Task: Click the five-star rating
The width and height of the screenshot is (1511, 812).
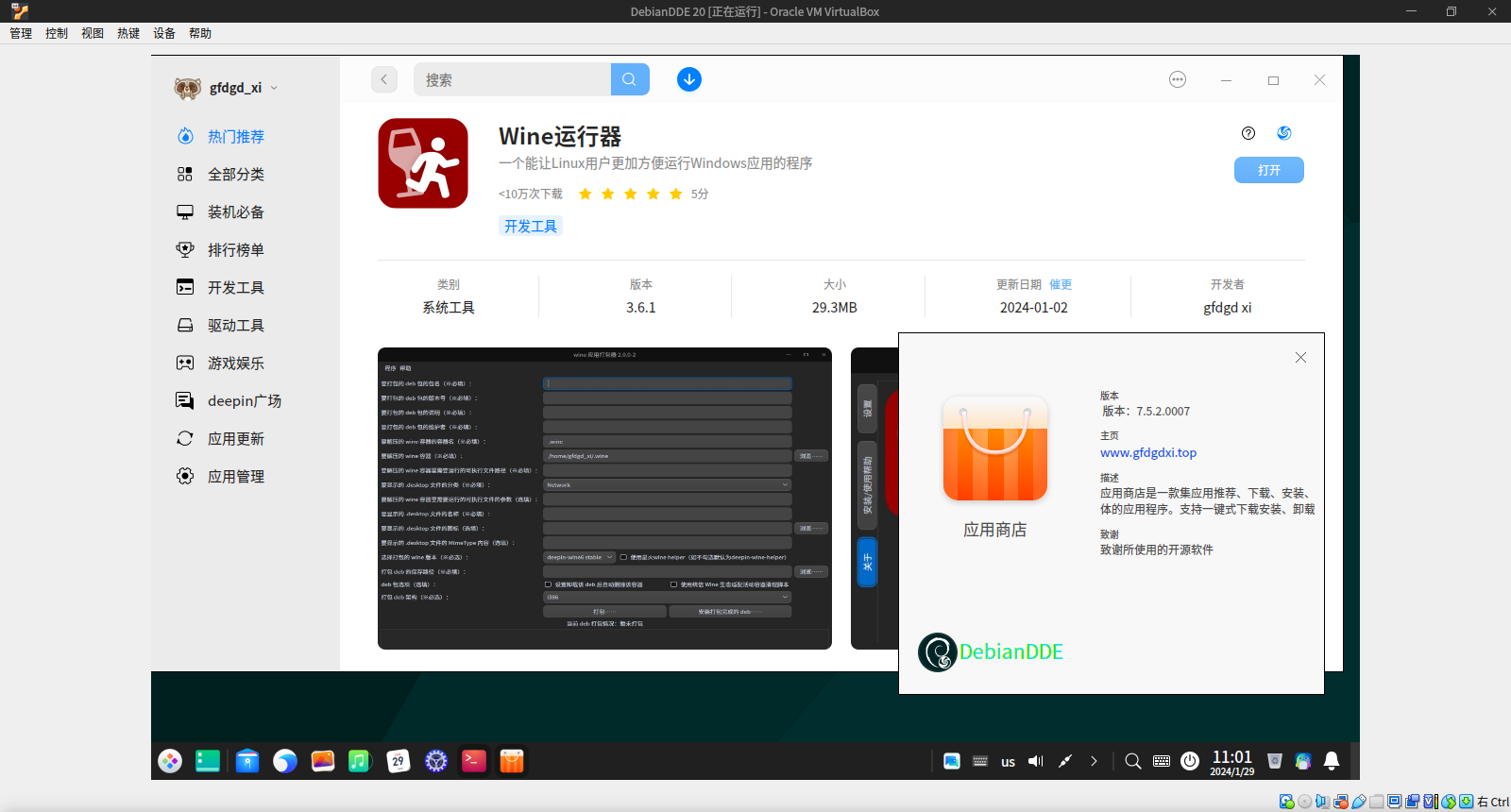Action: pos(630,194)
